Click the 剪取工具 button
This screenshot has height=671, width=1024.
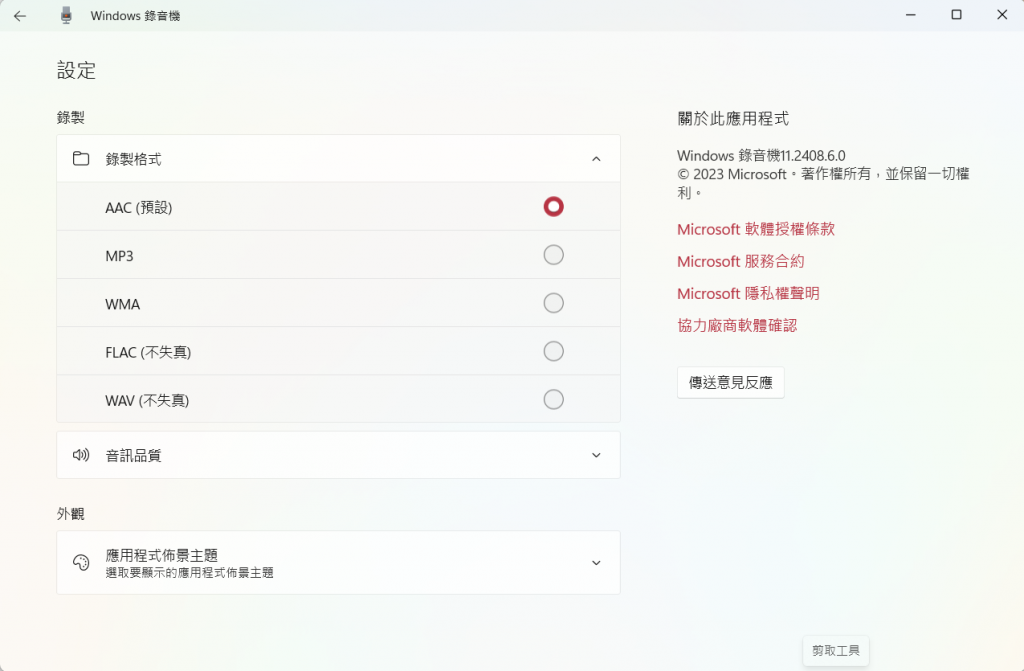pyautogui.click(x=836, y=651)
